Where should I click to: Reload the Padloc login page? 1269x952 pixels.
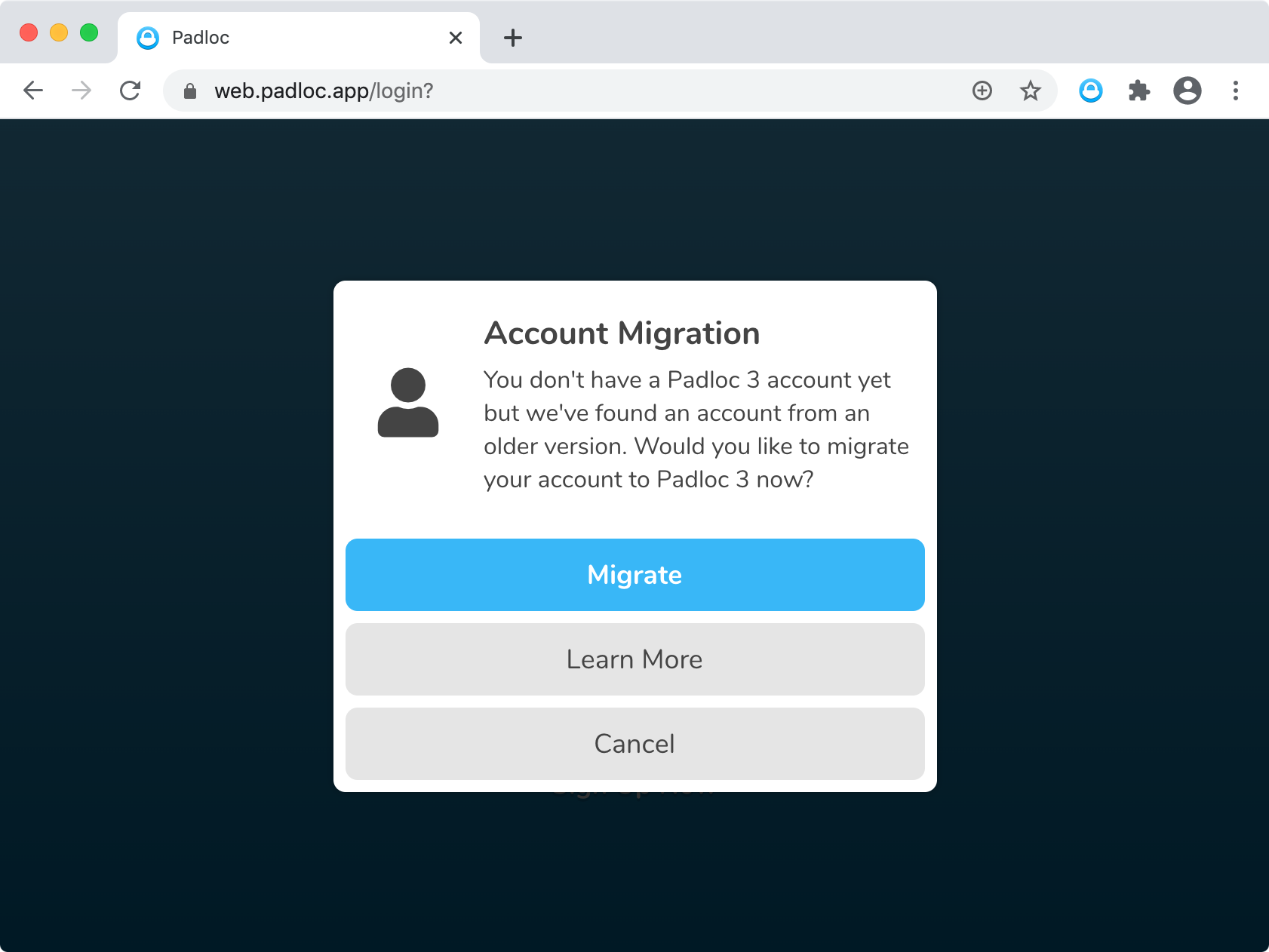pyautogui.click(x=130, y=91)
